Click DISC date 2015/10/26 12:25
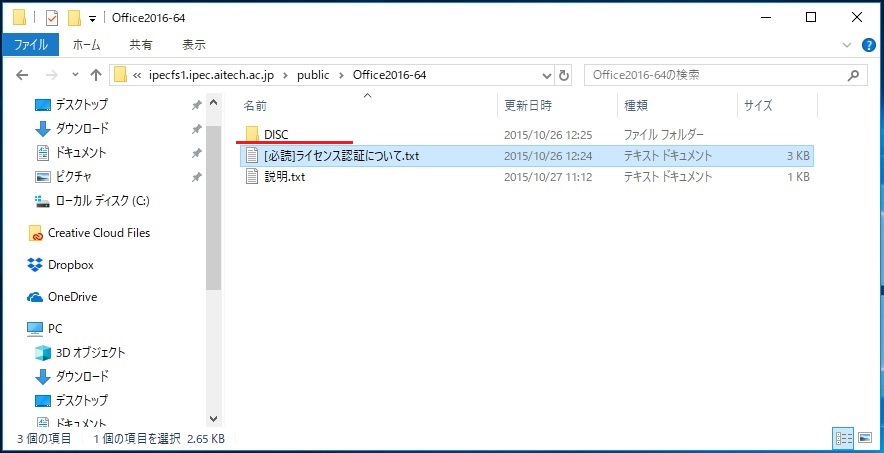Viewport: 884px width, 453px height. coord(548,134)
